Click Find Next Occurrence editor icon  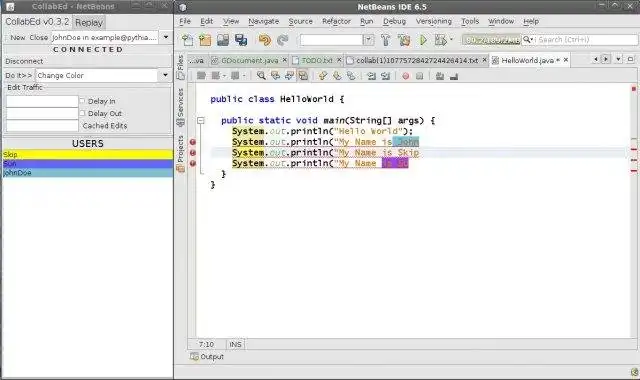tap(289, 76)
